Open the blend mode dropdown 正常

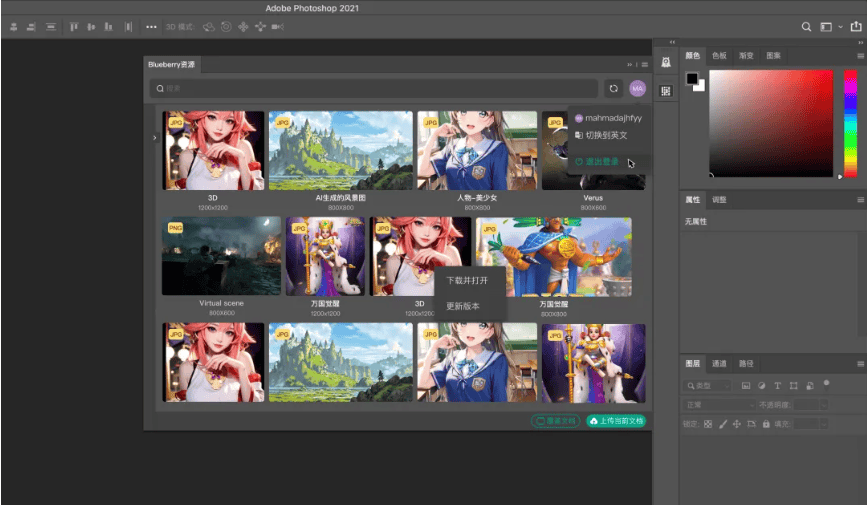(718, 405)
